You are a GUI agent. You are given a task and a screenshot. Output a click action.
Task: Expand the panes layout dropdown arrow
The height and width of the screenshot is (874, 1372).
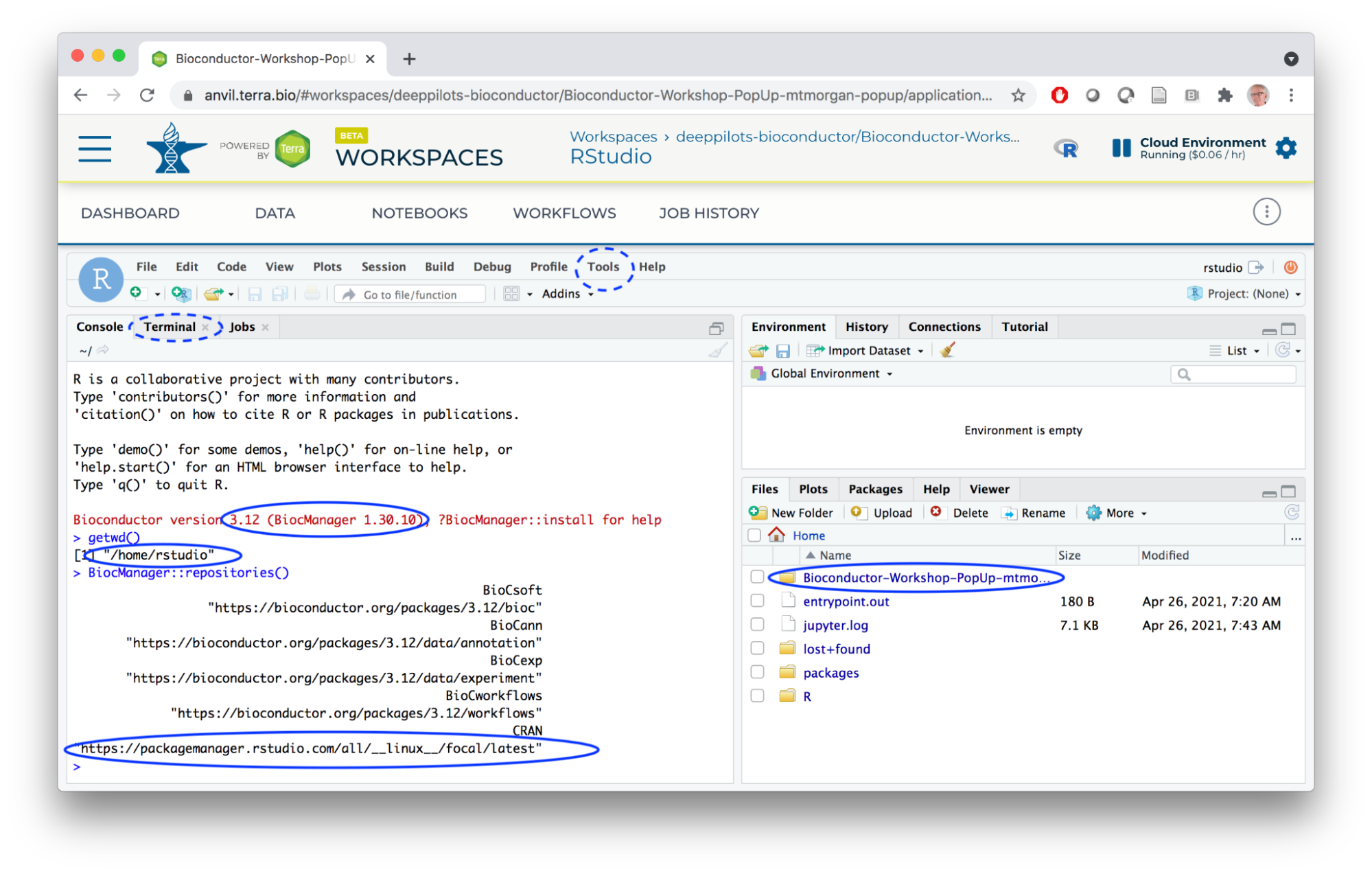tap(529, 295)
